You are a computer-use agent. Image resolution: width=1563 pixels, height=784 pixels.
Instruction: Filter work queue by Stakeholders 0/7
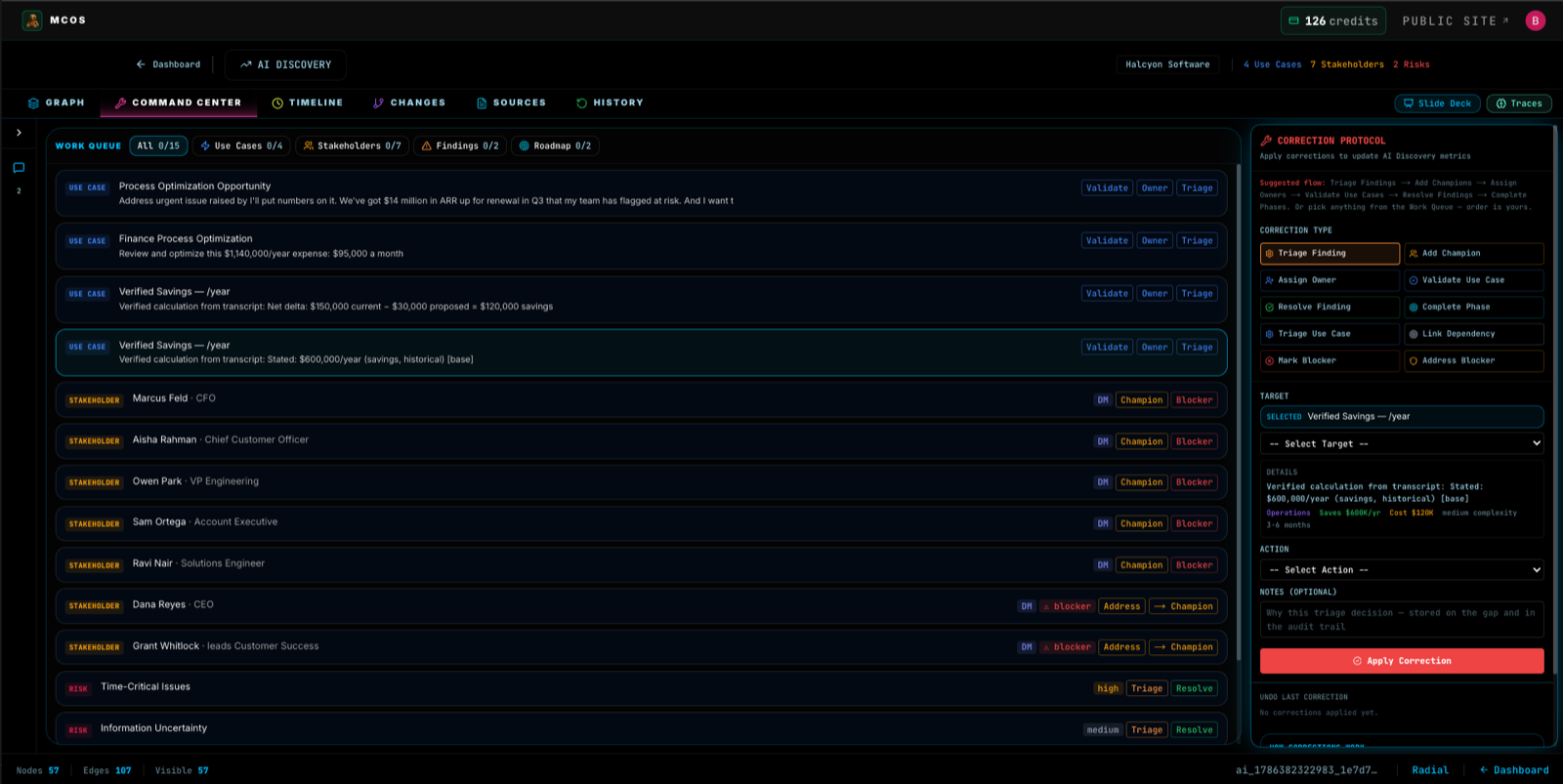point(352,145)
